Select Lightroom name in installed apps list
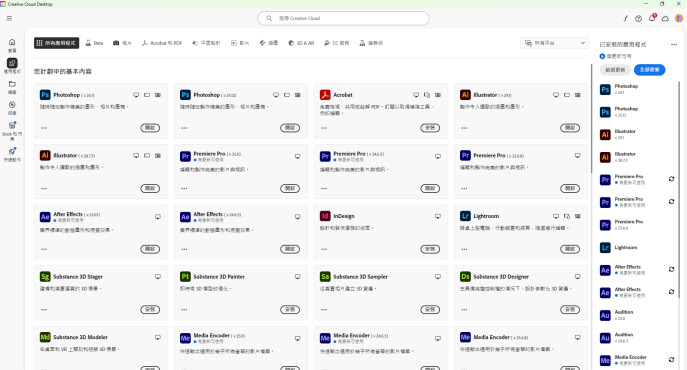Image resolution: width=687 pixels, height=370 pixels. pos(626,248)
